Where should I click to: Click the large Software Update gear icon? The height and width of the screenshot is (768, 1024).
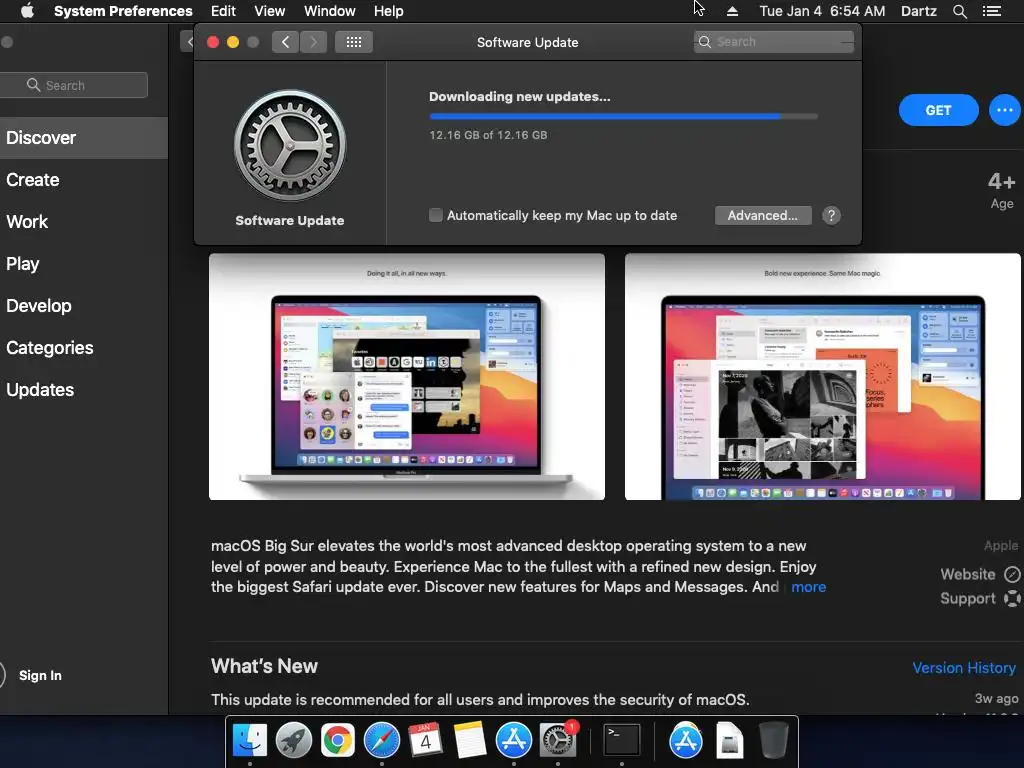pos(290,146)
